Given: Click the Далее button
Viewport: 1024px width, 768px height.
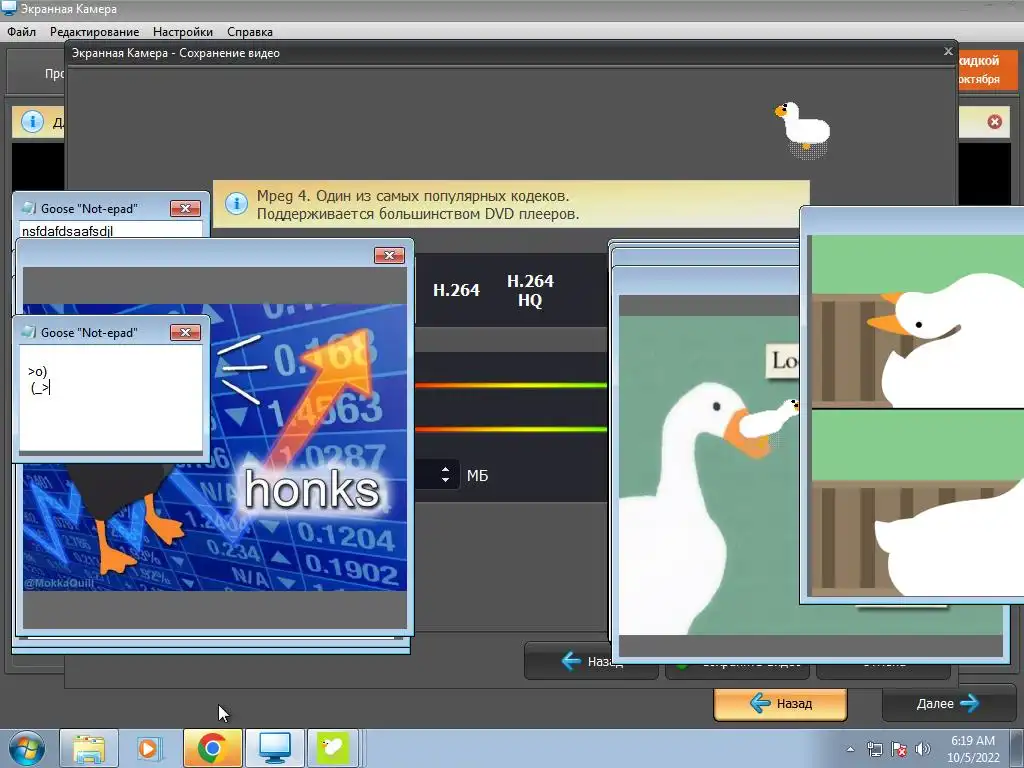Looking at the screenshot, I should point(947,703).
